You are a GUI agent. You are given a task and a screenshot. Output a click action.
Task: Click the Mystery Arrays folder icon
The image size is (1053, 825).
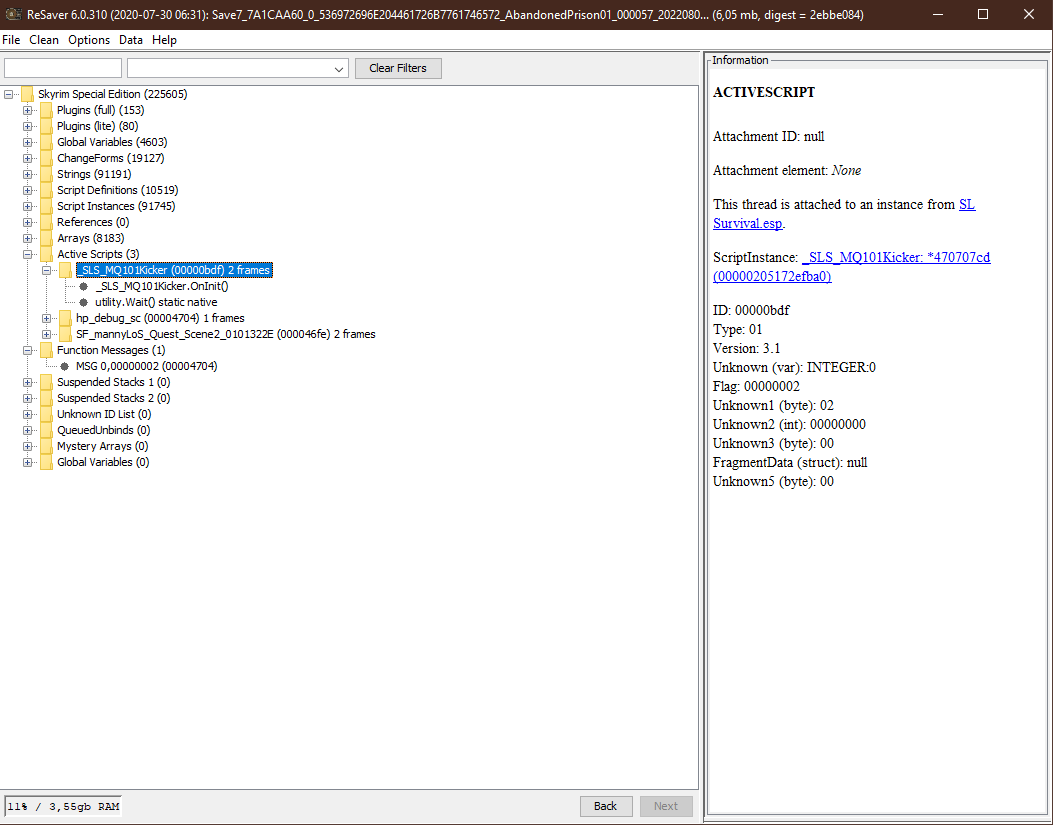(x=46, y=446)
